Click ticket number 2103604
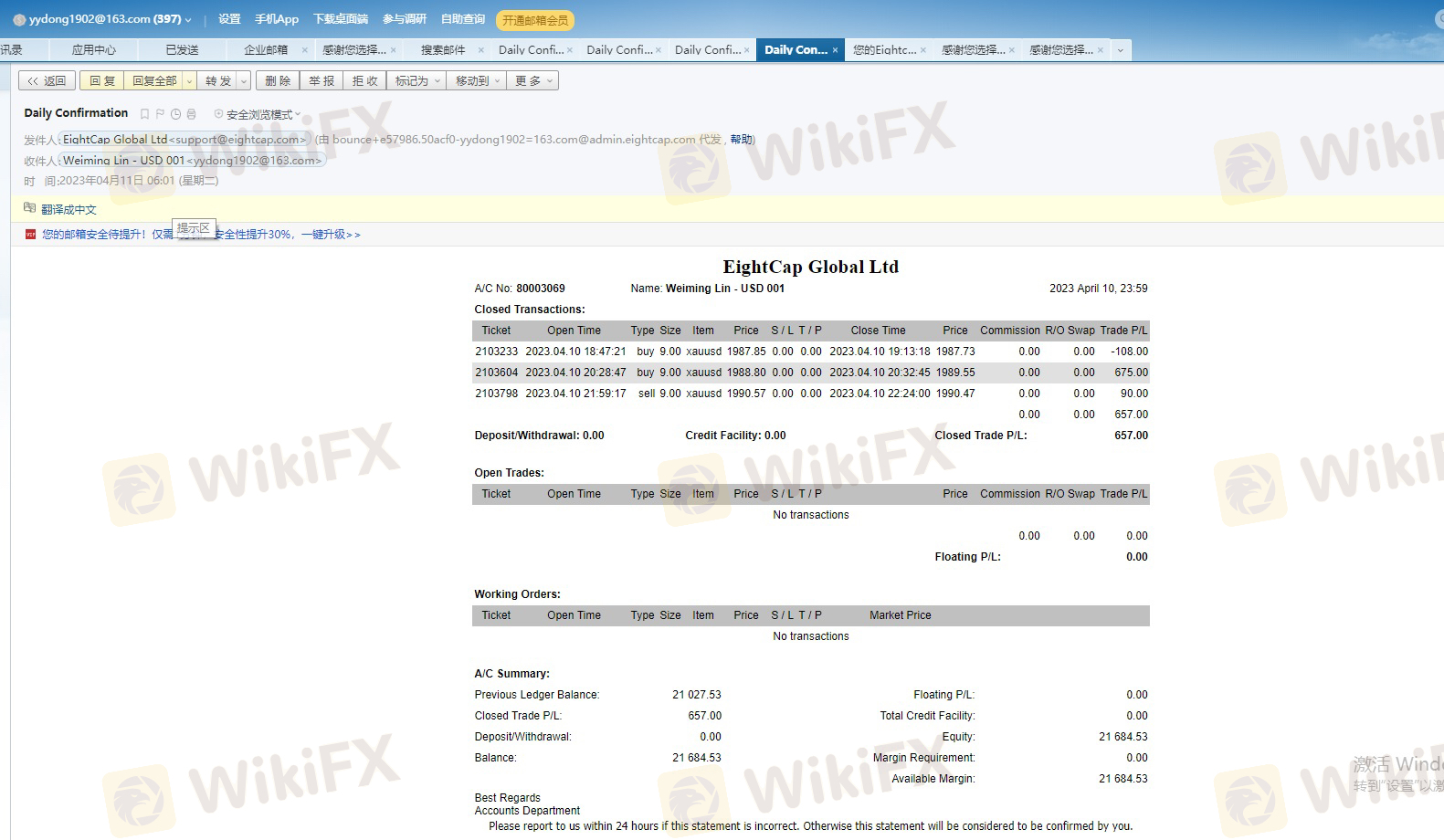Image resolution: width=1444 pixels, height=840 pixels. [496, 373]
